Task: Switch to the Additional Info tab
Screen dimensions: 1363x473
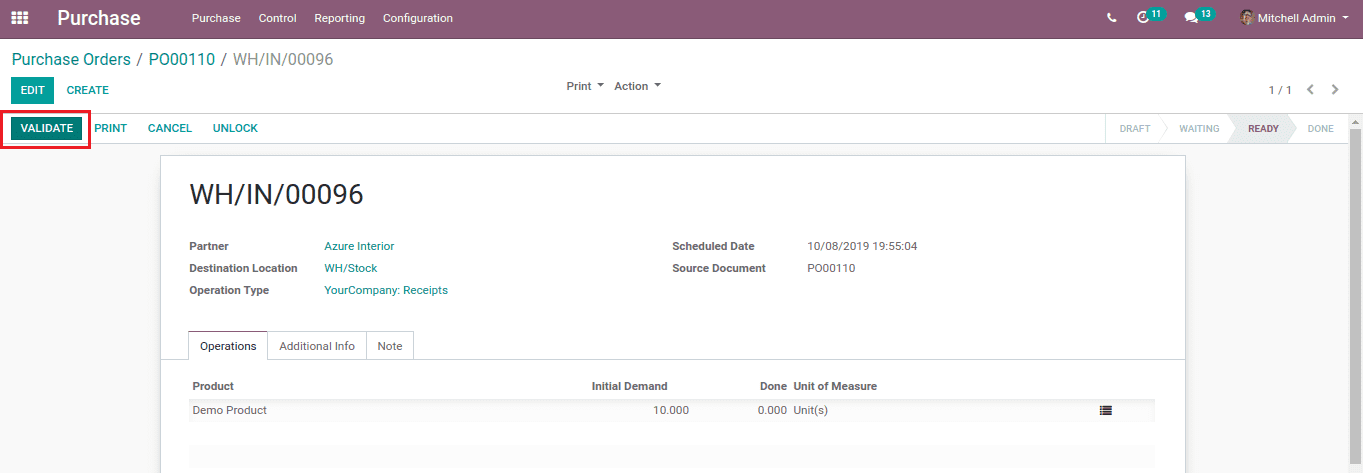Action: pos(317,346)
